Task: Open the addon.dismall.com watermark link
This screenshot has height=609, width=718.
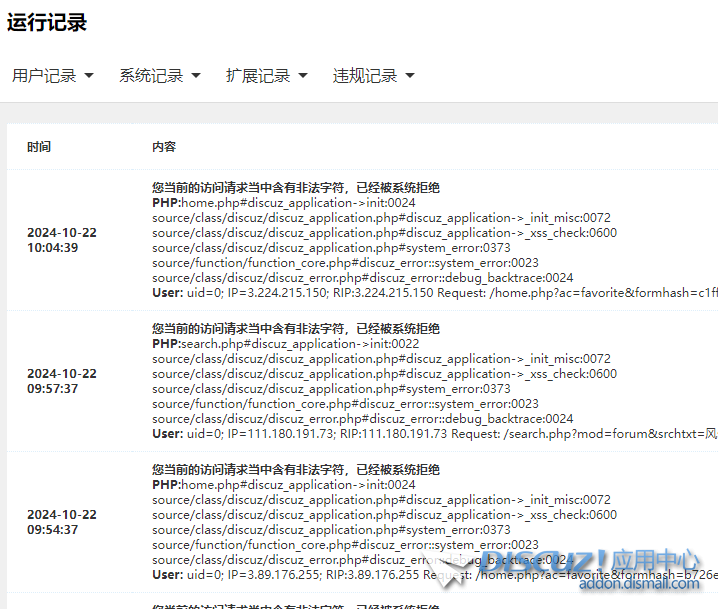Action: coord(640,584)
